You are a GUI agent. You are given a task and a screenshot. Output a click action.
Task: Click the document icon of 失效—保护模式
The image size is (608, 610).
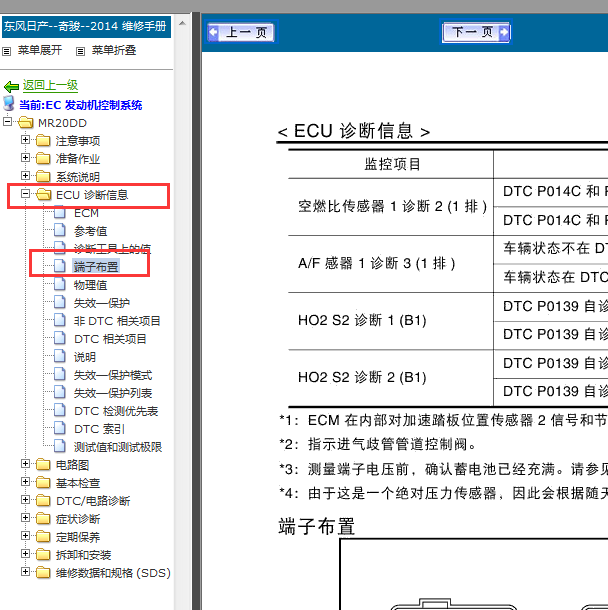(x=60, y=374)
